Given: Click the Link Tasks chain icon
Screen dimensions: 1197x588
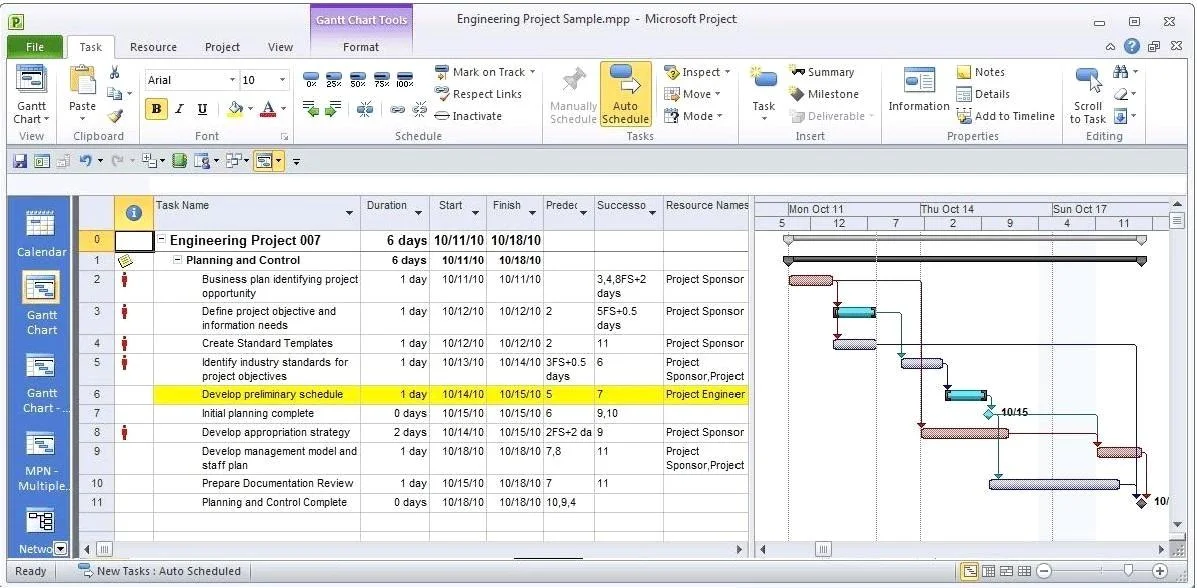Looking at the screenshot, I should point(397,110).
